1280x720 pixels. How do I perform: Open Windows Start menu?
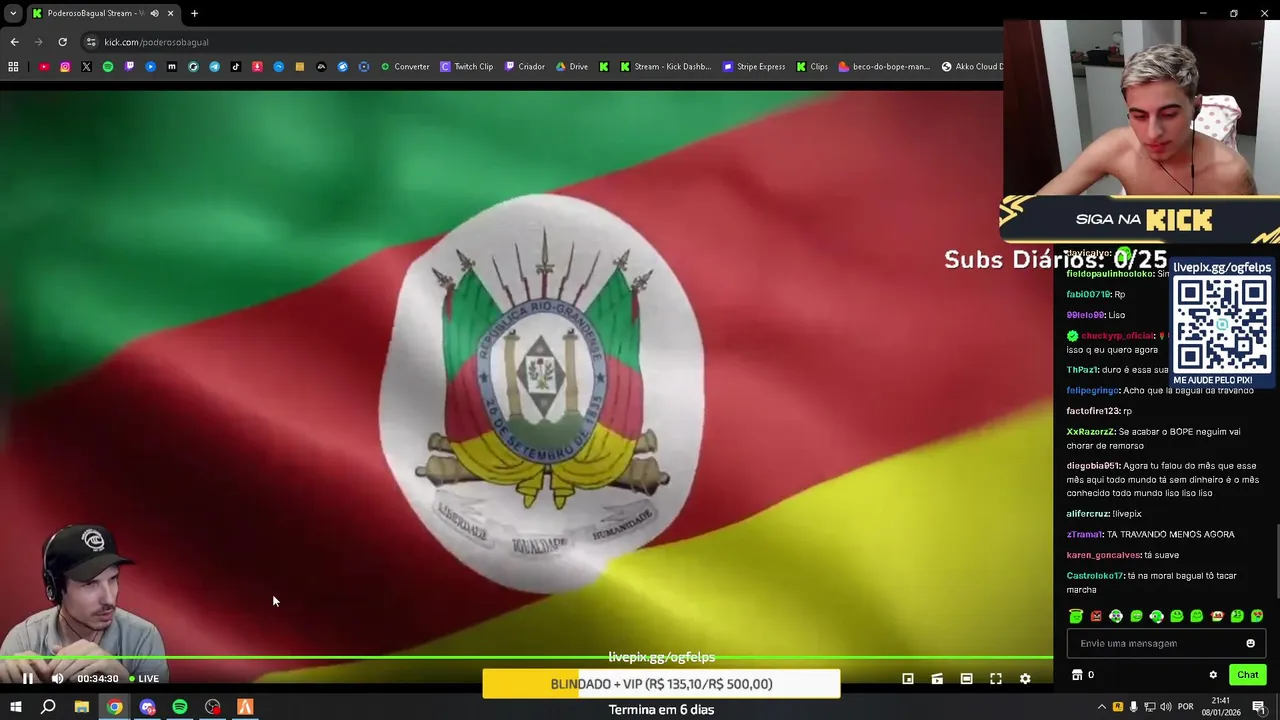pos(16,707)
